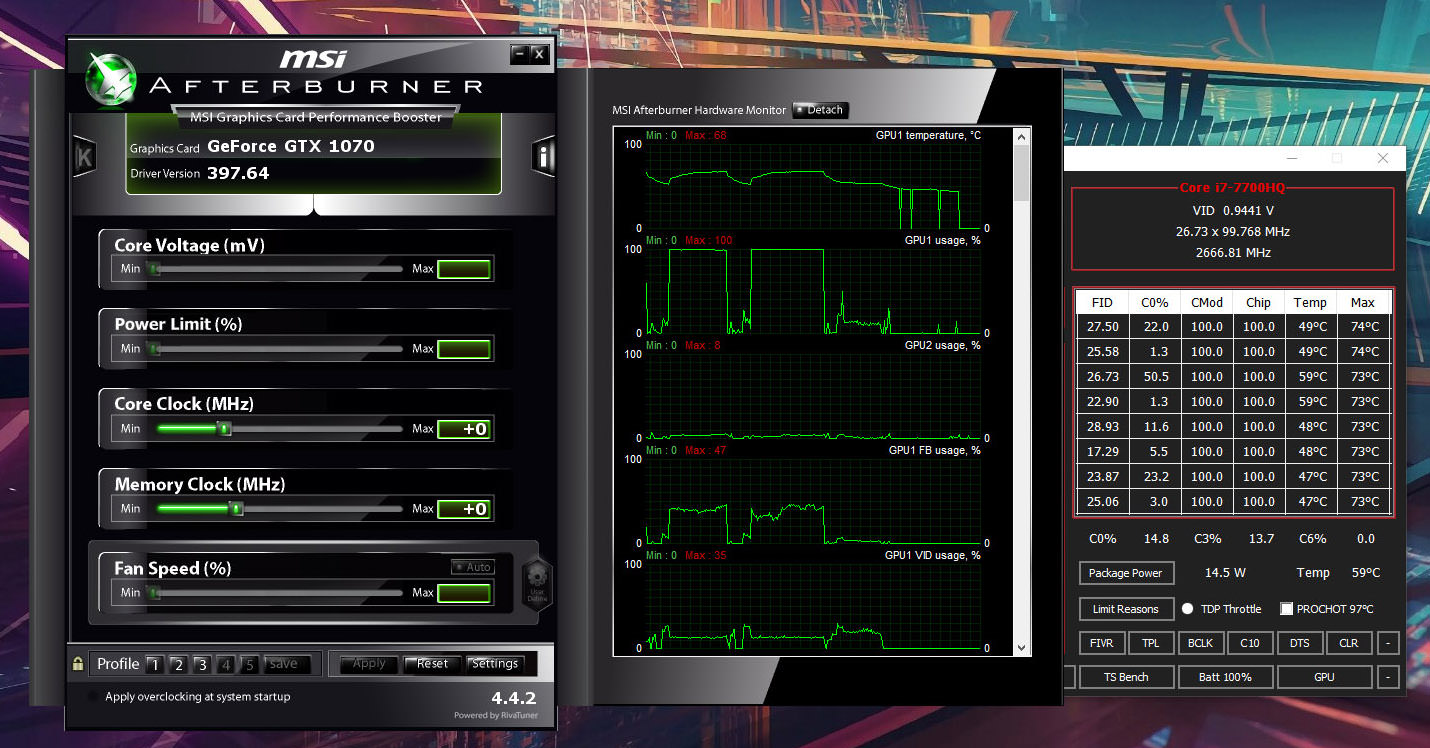1430x748 pixels.
Task: Open Limit Reasons in ThrottleStop
Action: 1126,609
